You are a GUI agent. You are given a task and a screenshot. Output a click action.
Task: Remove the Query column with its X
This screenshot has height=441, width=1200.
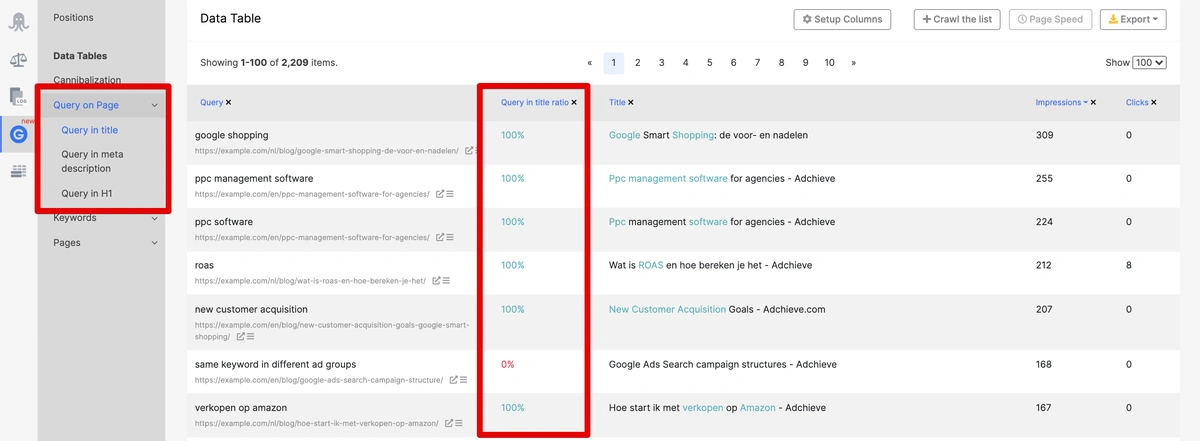(x=228, y=102)
